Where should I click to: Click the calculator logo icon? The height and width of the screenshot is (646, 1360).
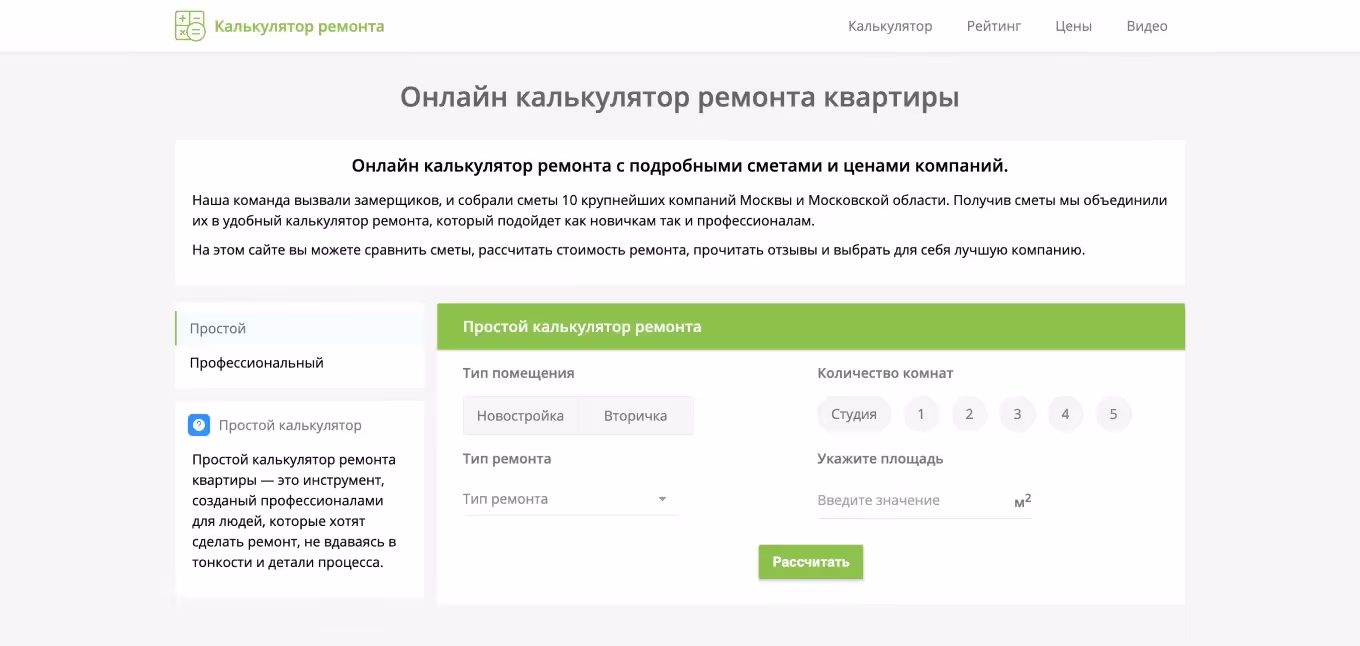(x=189, y=26)
